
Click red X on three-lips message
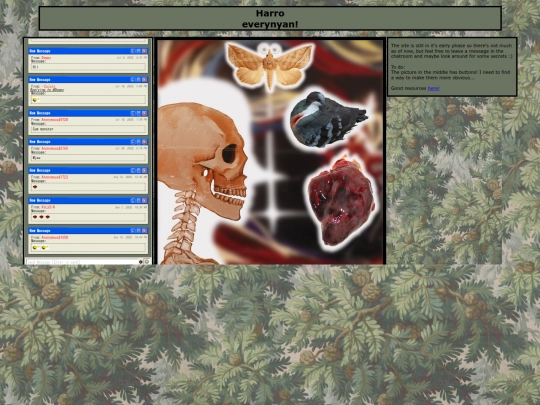point(144,200)
